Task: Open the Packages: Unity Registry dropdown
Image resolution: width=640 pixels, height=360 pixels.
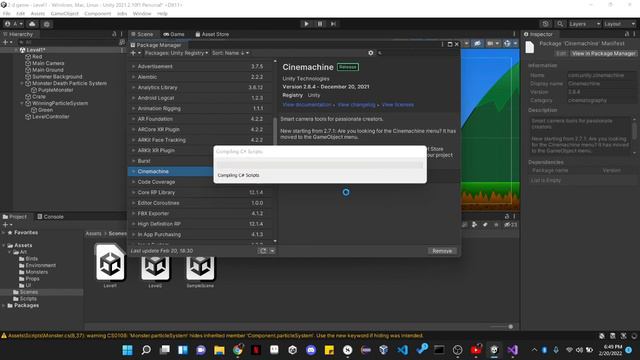Action: point(176,53)
